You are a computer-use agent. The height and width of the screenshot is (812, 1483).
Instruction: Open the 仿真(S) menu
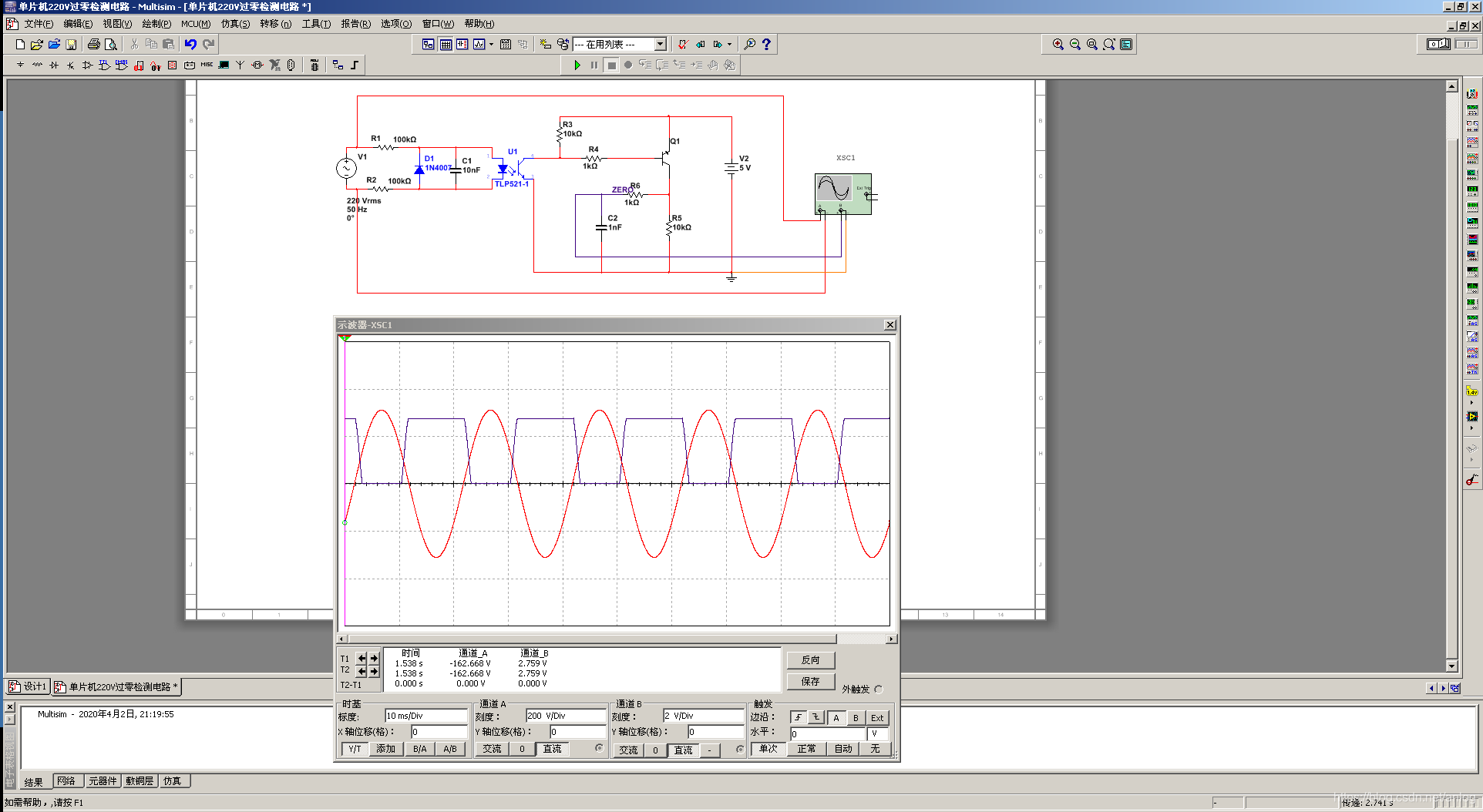point(235,24)
